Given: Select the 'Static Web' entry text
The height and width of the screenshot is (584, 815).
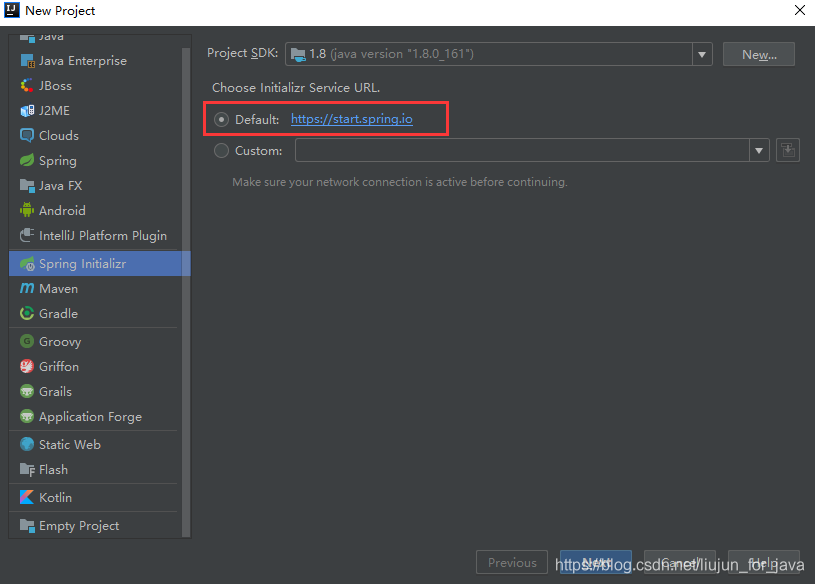Looking at the screenshot, I should point(70,444).
